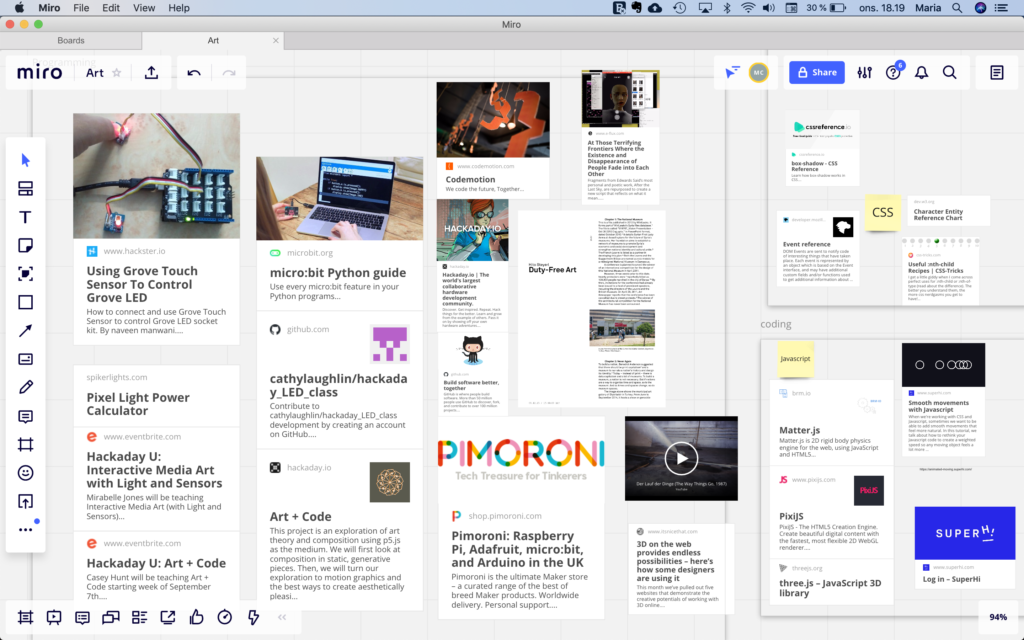Viewport: 1024px width, 640px height.
Task: Search the board with magnifier icon
Action: click(x=950, y=72)
